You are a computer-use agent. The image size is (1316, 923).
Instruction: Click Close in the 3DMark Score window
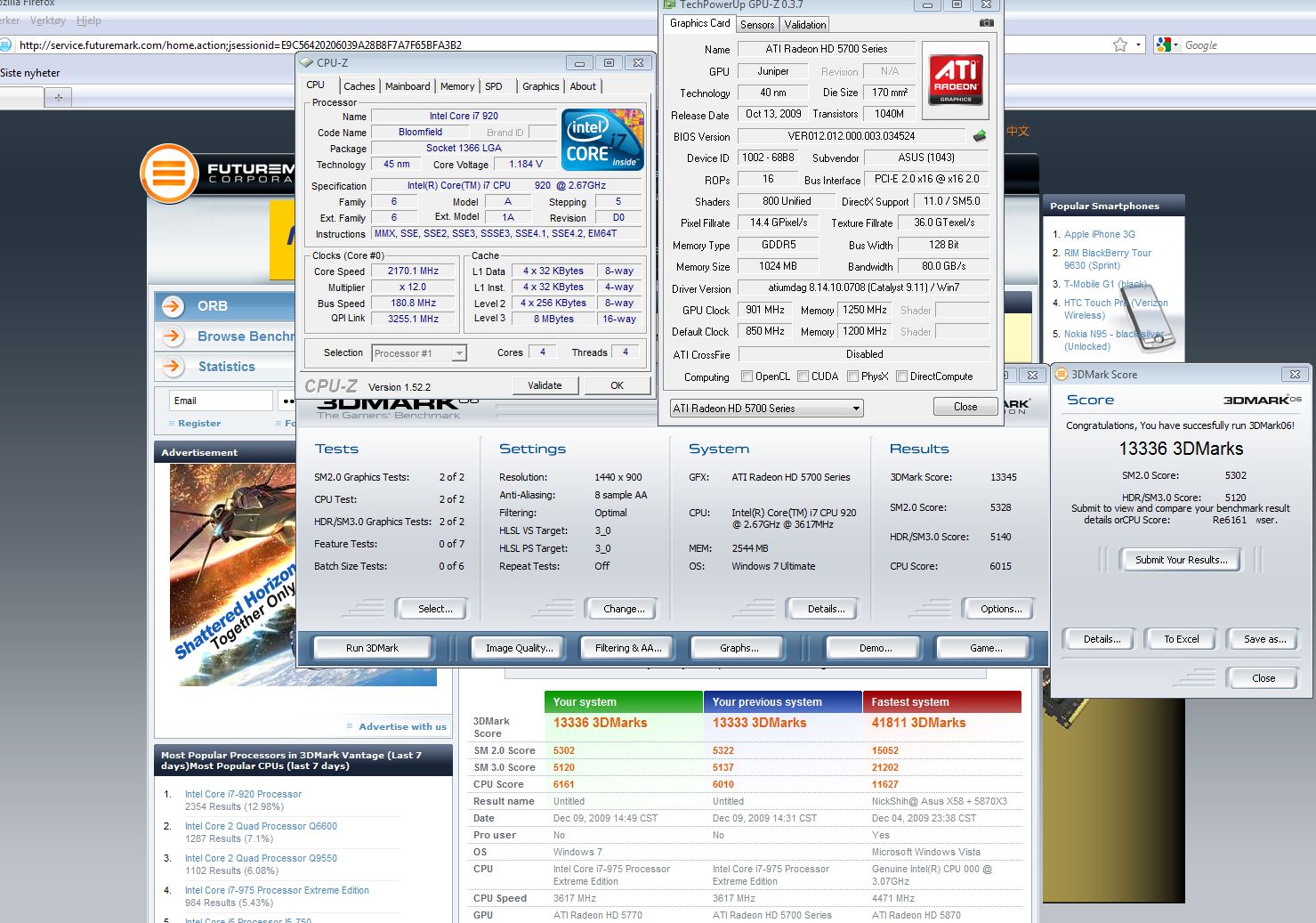[1264, 678]
